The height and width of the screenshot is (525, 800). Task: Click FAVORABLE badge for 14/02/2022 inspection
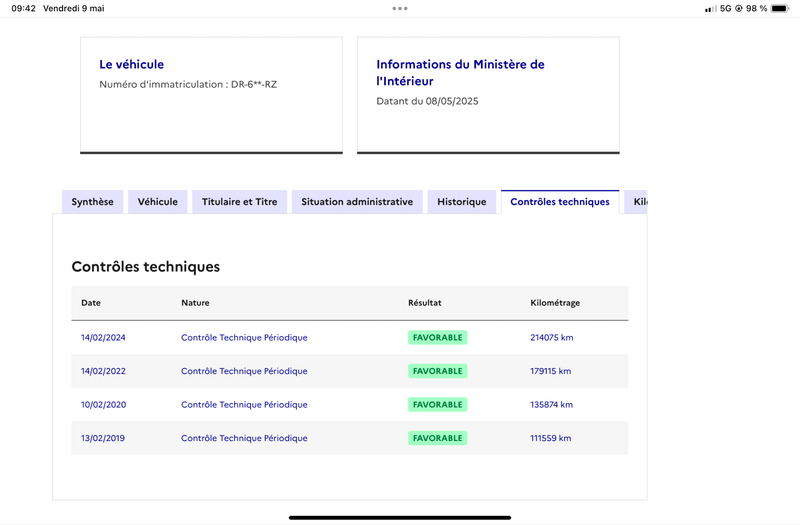[x=437, y=371]
